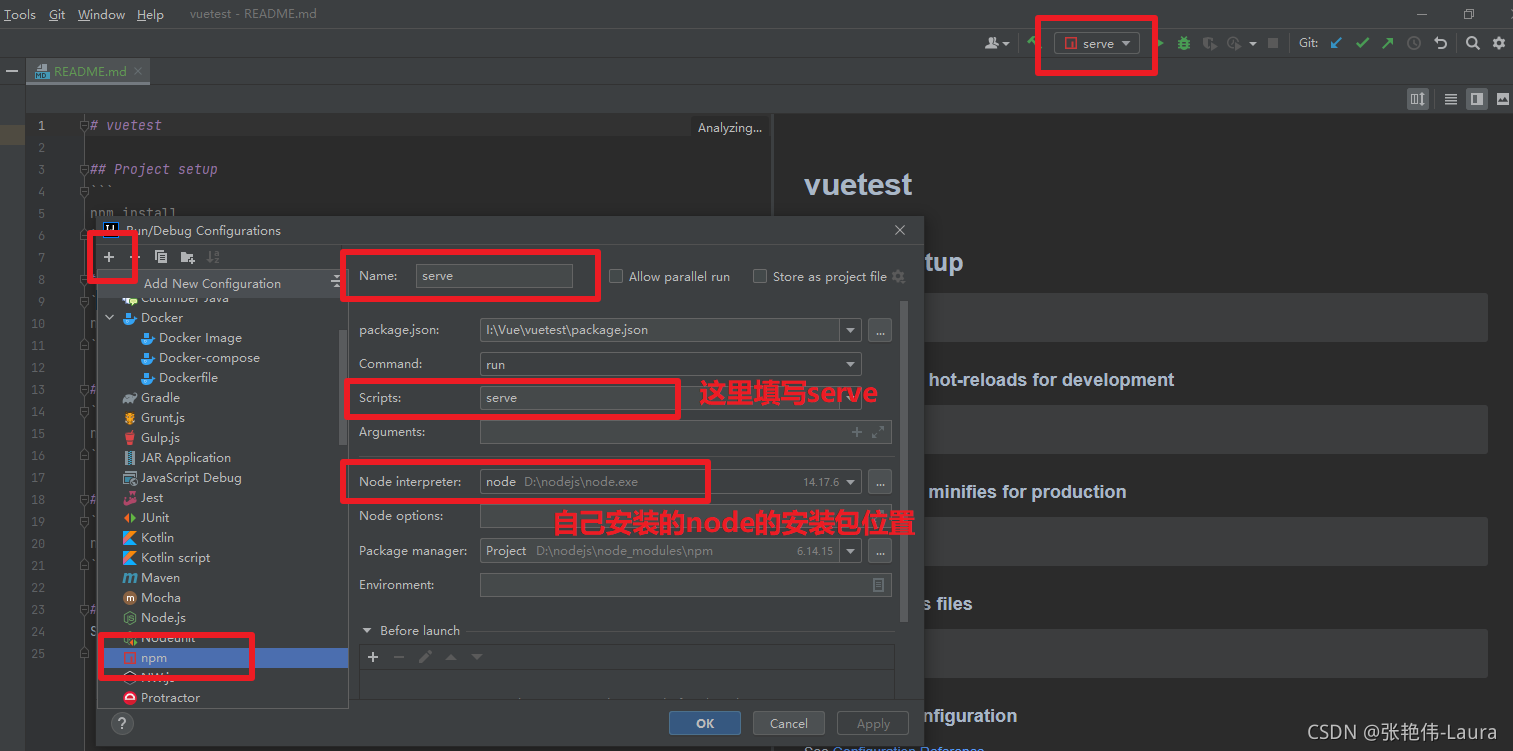Click the Arguments input field

pos(685,432)
